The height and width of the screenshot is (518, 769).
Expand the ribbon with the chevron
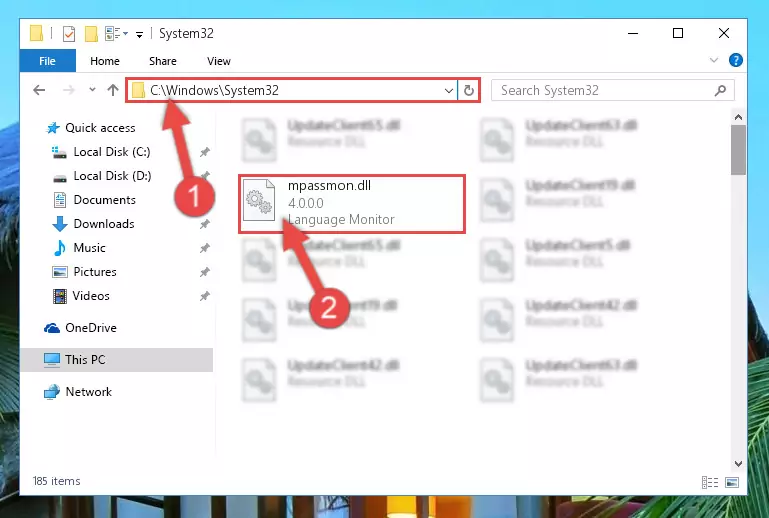point(714,60)
